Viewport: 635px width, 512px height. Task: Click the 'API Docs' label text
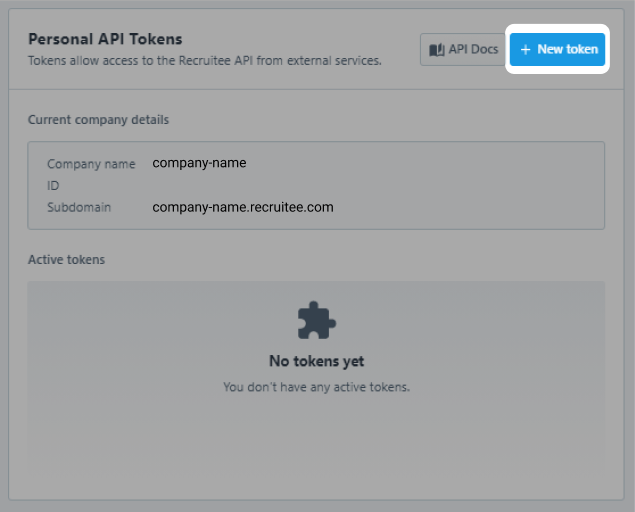coord(473,49)
